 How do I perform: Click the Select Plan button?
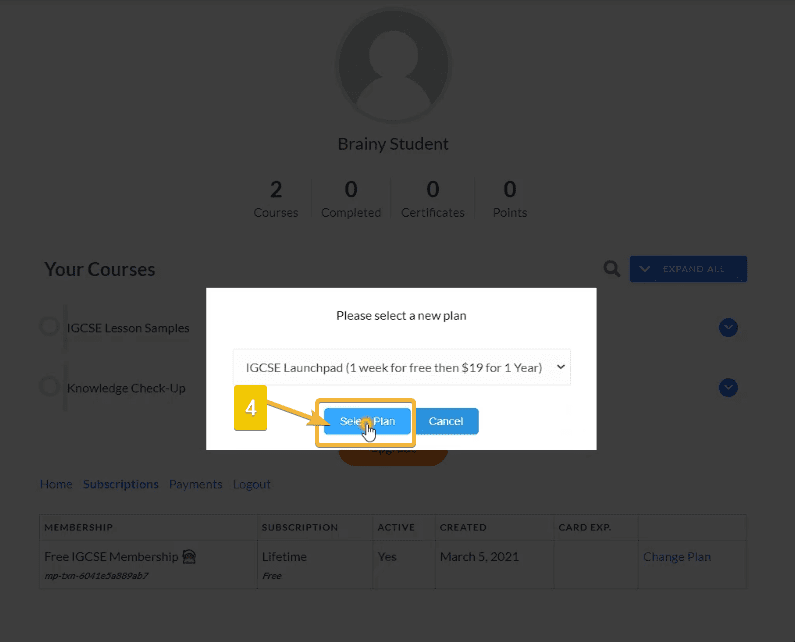pos(367,421)
